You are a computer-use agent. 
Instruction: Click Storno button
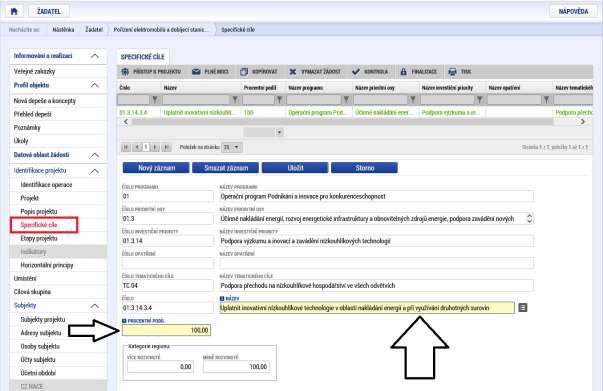[x=365, y=168]
